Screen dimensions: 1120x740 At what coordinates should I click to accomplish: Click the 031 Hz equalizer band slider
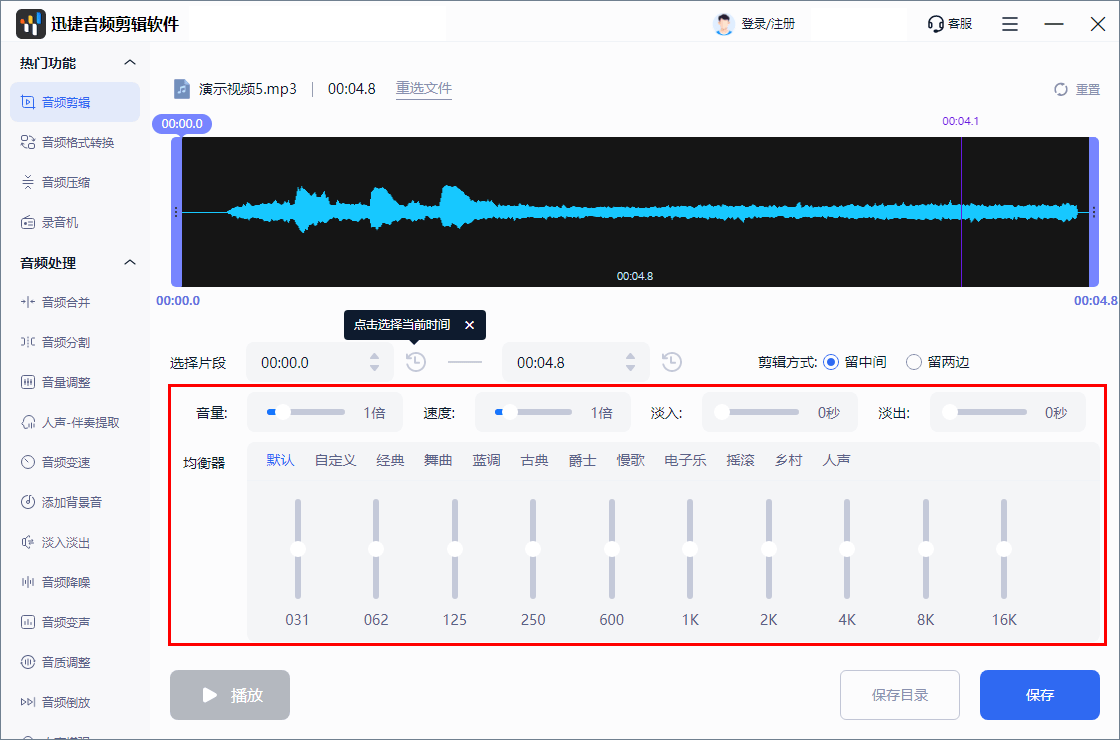point(298,549)
